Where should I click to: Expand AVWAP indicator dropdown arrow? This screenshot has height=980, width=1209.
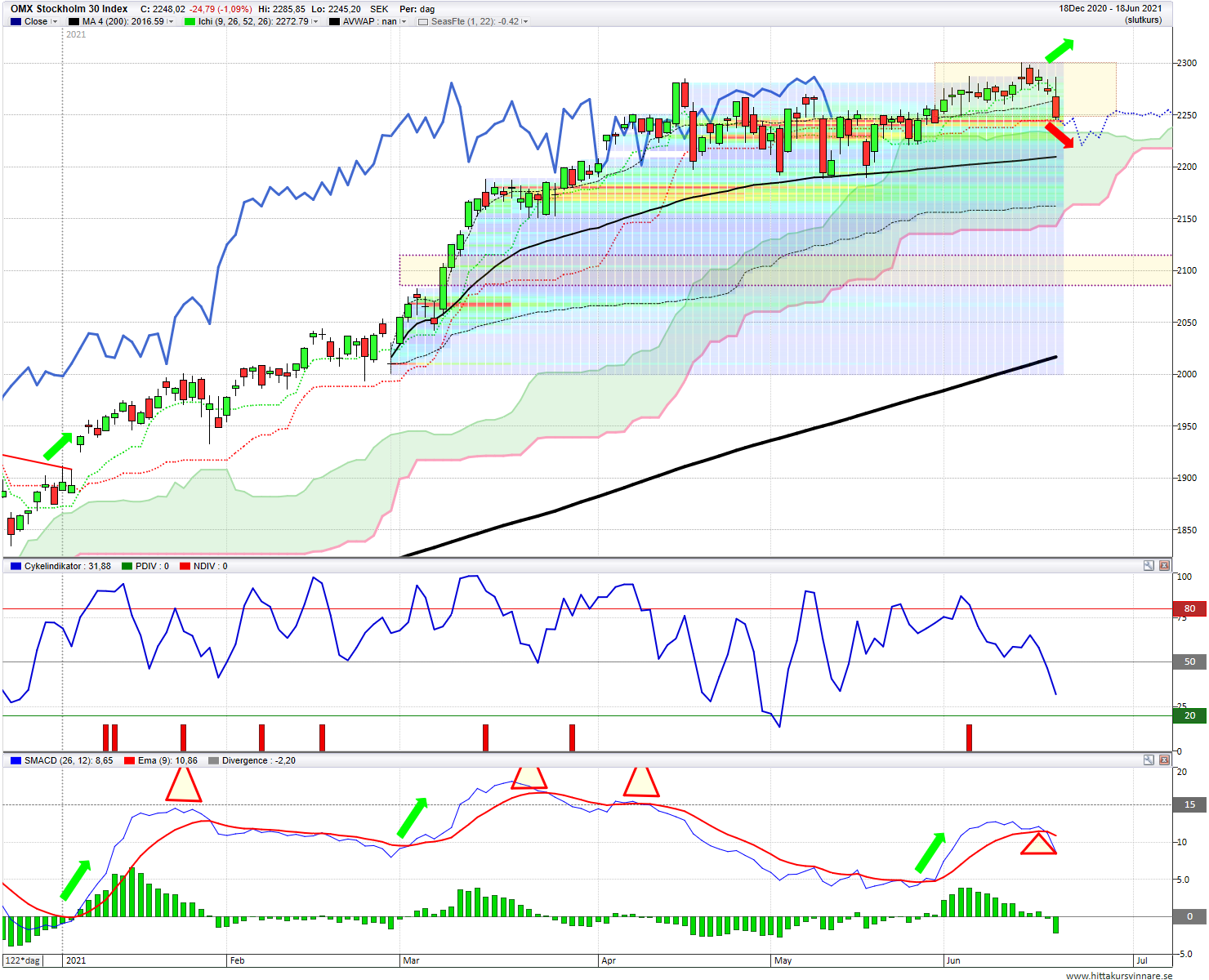click(x=403, y=22)
